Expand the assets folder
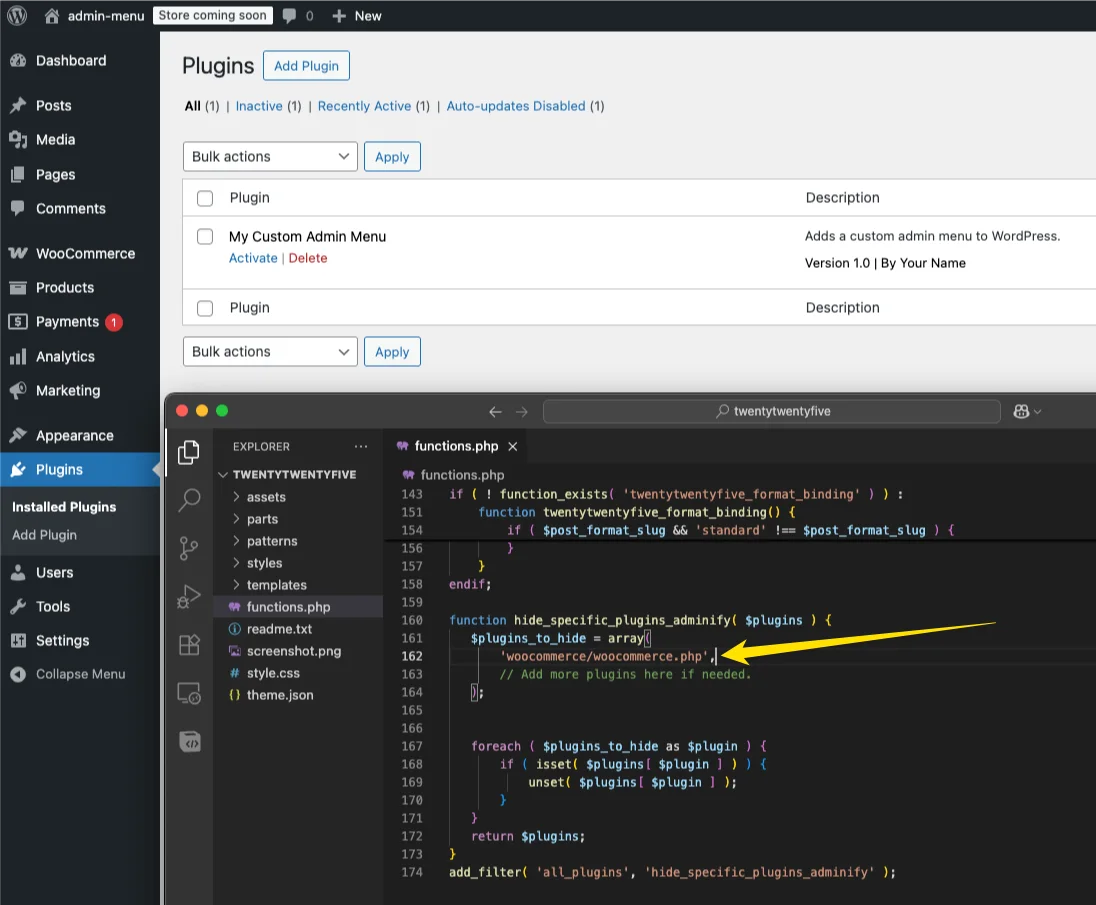This screenshot has height=905, width=1096. pos(236,497)
